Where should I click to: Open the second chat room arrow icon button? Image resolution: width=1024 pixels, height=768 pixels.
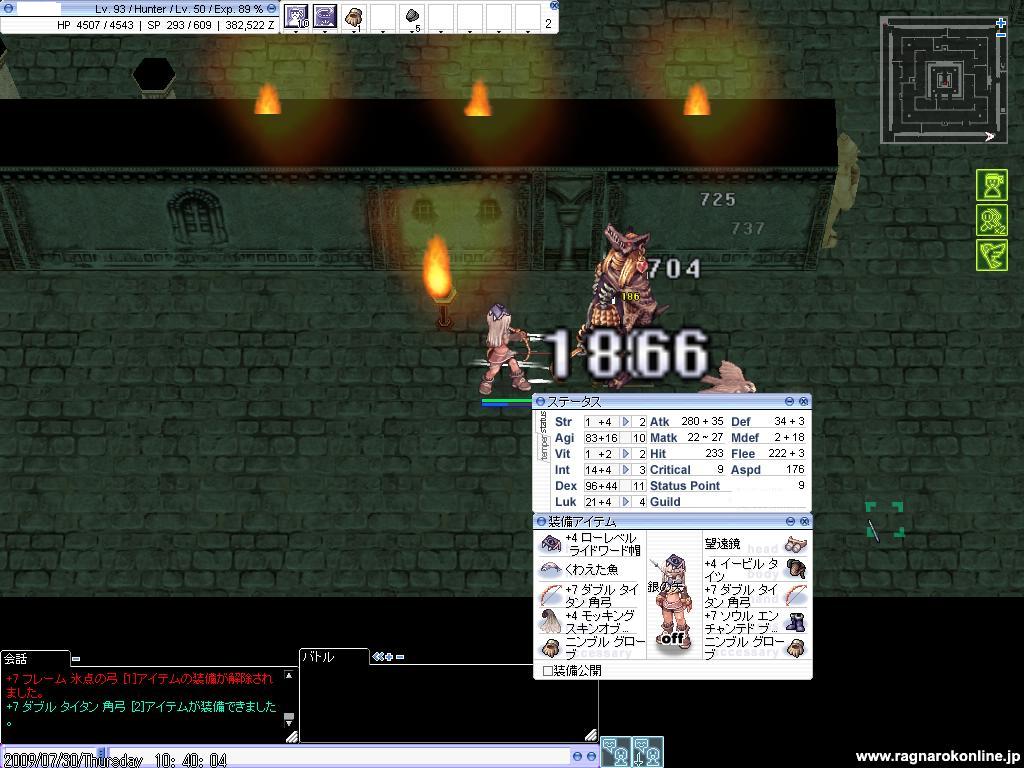point(647,752)
